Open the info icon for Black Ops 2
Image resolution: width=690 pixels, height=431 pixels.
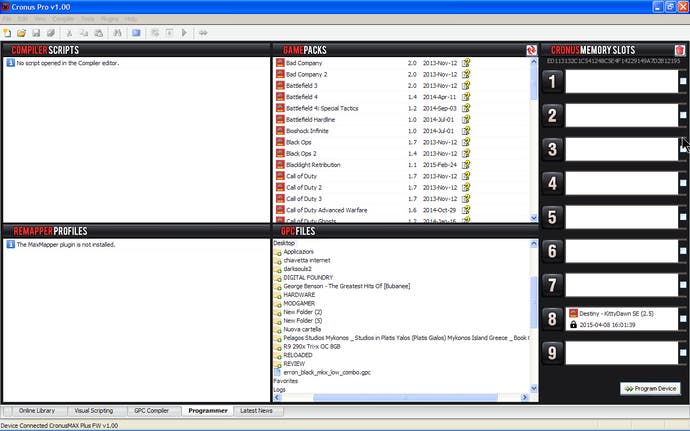tap(466, 153)
